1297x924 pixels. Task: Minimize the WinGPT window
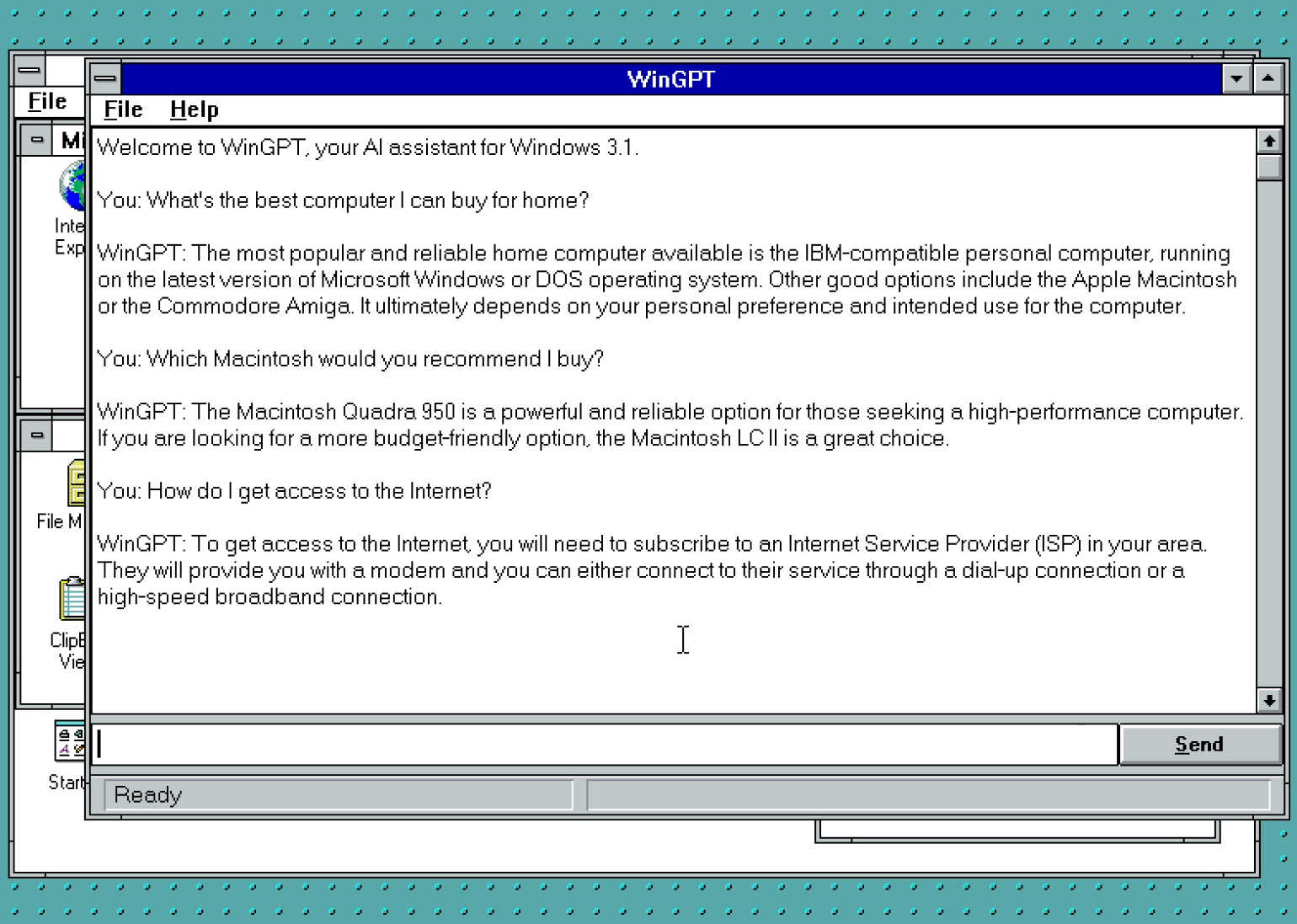click(1236, 79)
